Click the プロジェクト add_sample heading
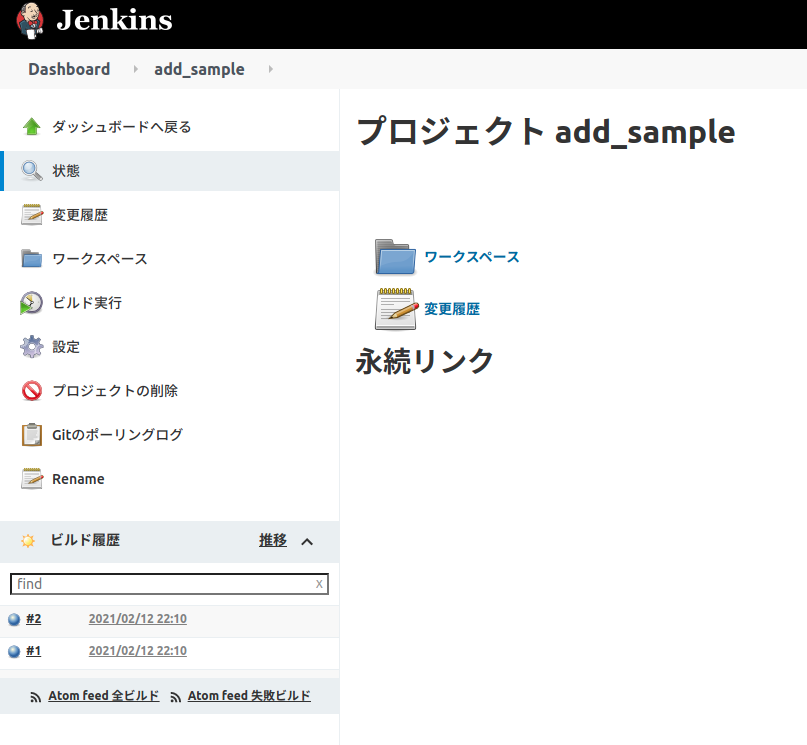The image size is (807, 745). pos(546,132)
